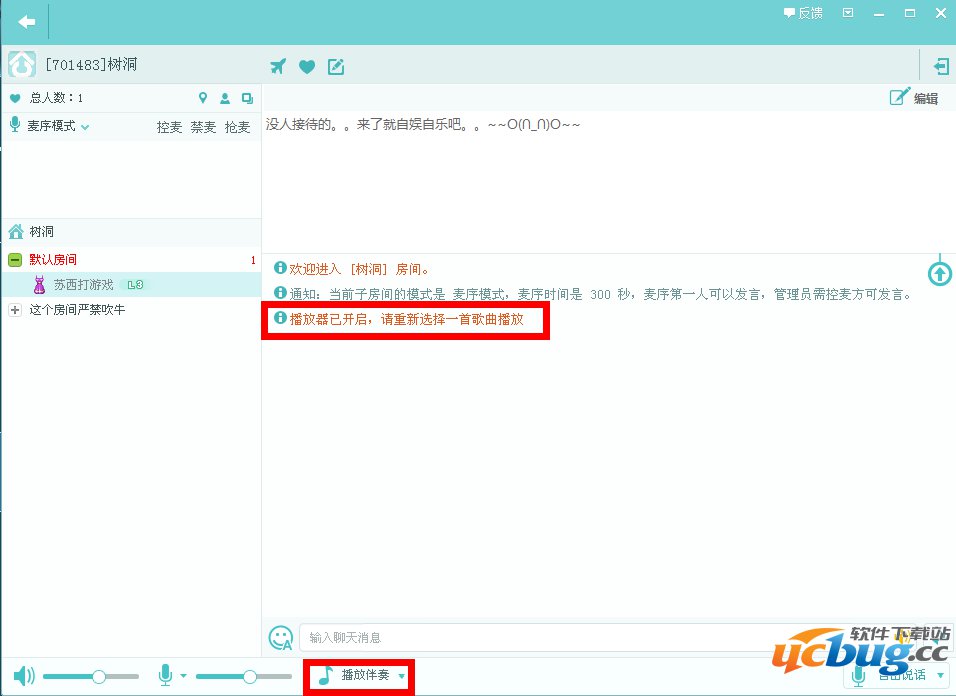Open the compose icon beside the heart
Screen dimensions: 956x696
[336, 66]
